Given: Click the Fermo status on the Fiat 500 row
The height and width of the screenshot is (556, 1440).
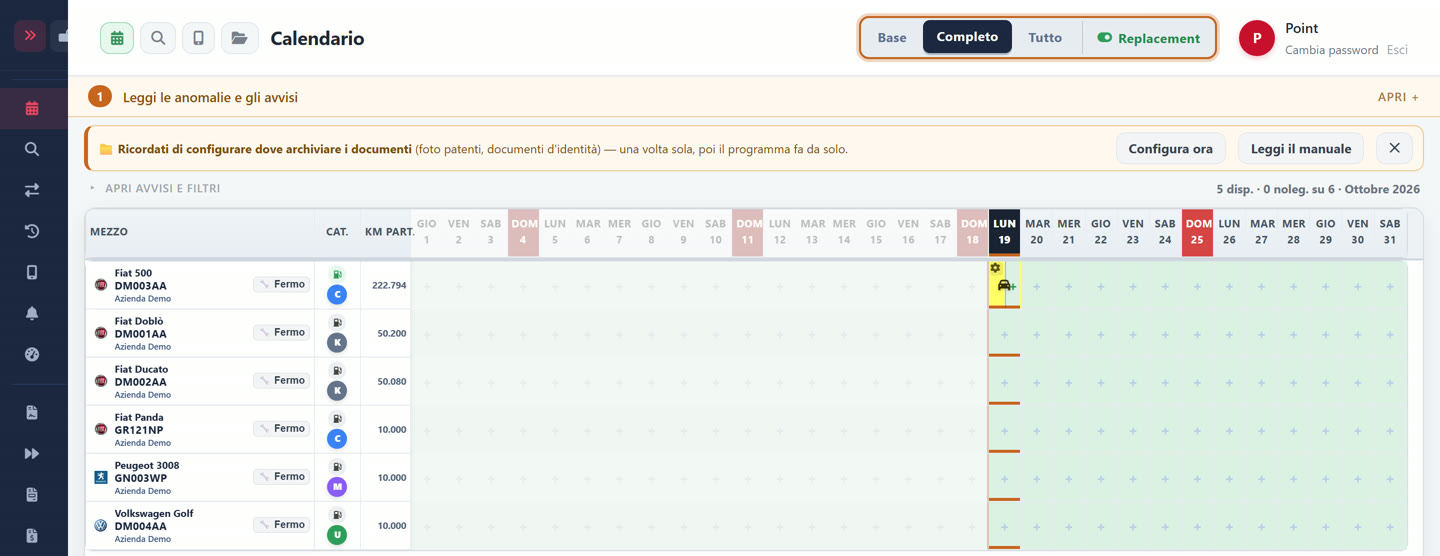Looking at the screenshot, I should 281,285.
